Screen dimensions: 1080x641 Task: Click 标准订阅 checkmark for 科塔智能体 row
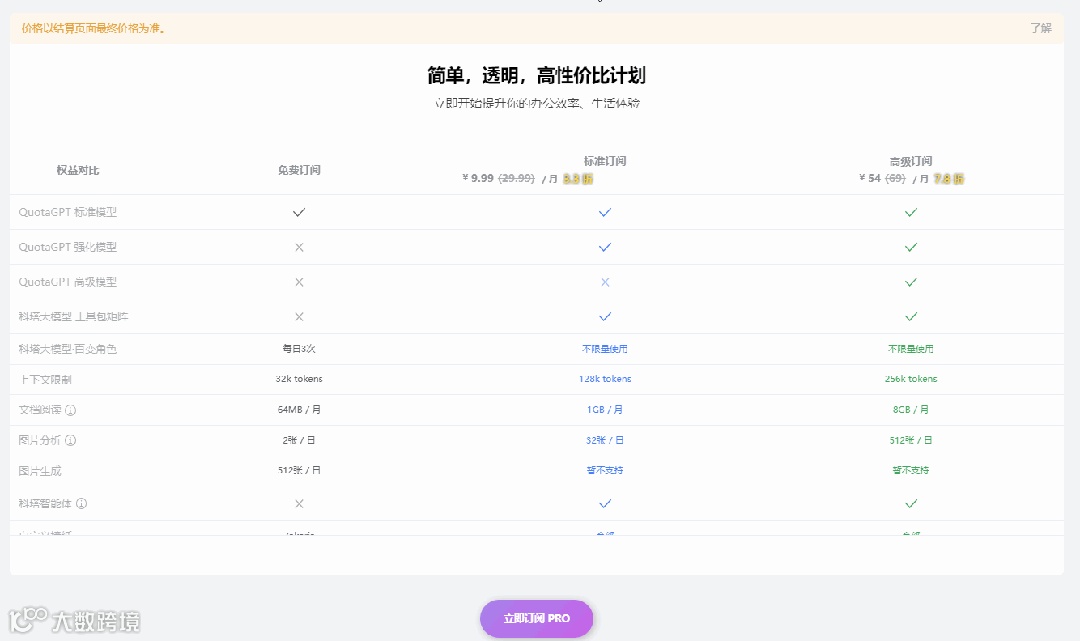[605, 503]
